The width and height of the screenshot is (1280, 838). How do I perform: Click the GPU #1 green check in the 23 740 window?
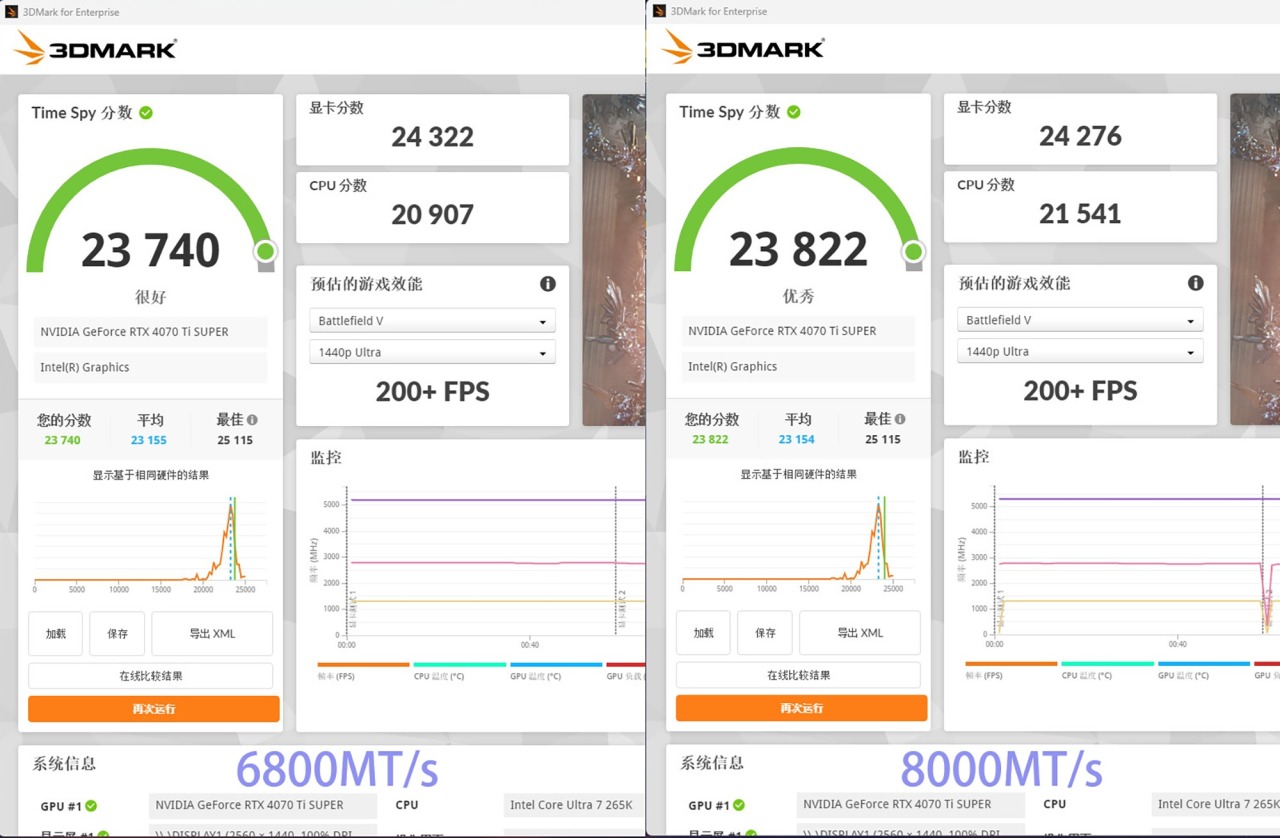(91, 806)
